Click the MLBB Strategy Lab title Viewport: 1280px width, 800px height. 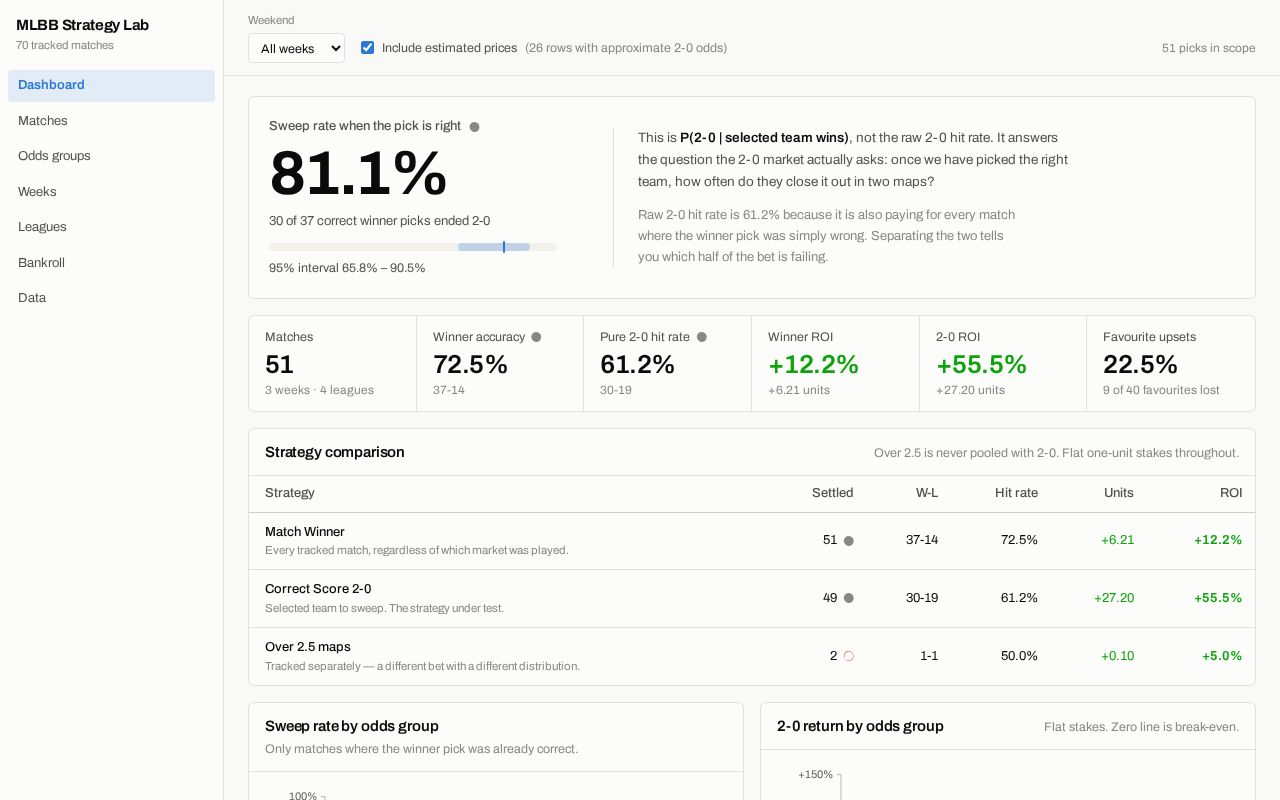click(82, 25)
